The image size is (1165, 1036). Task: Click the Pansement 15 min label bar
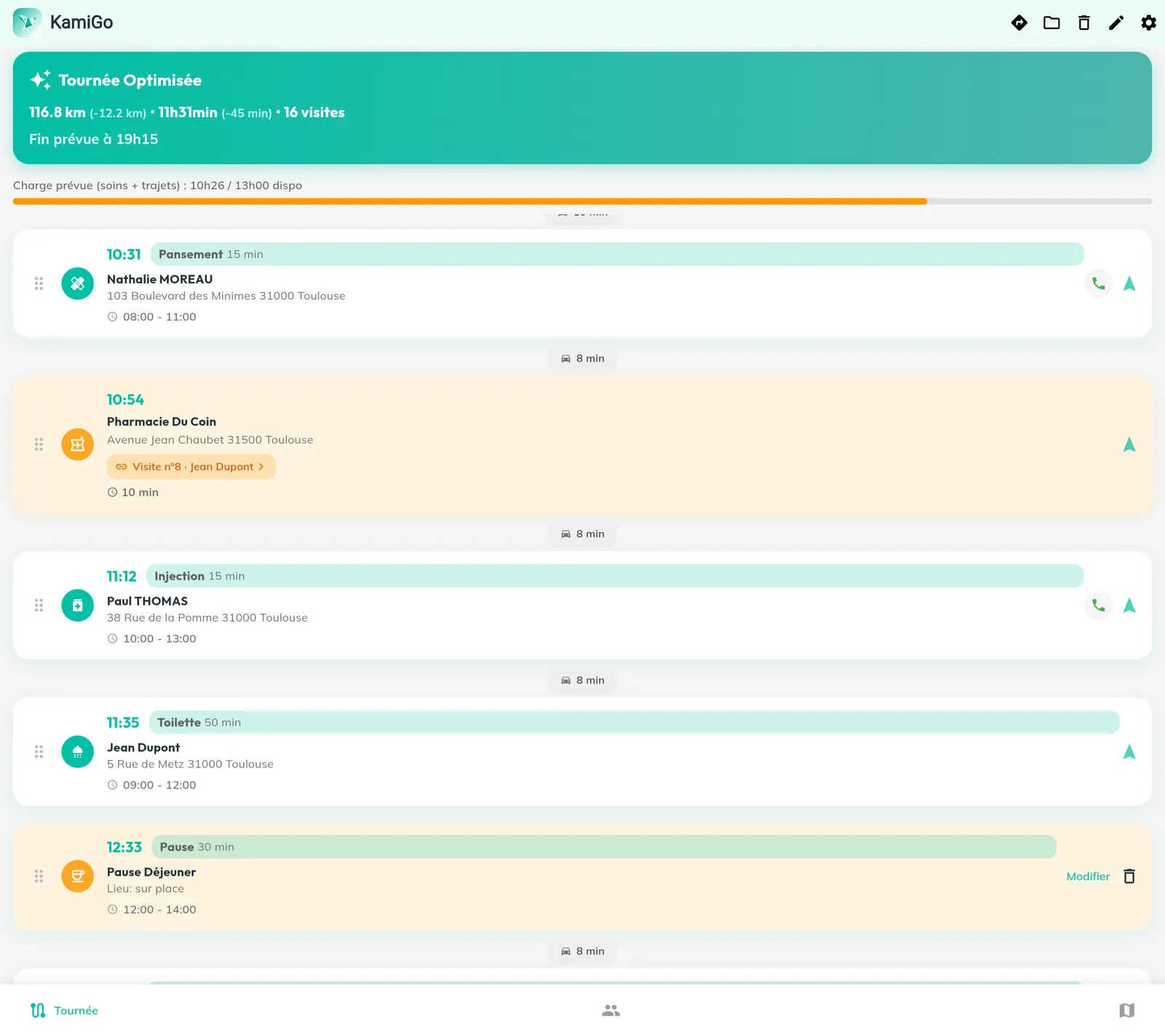(617, 255)
